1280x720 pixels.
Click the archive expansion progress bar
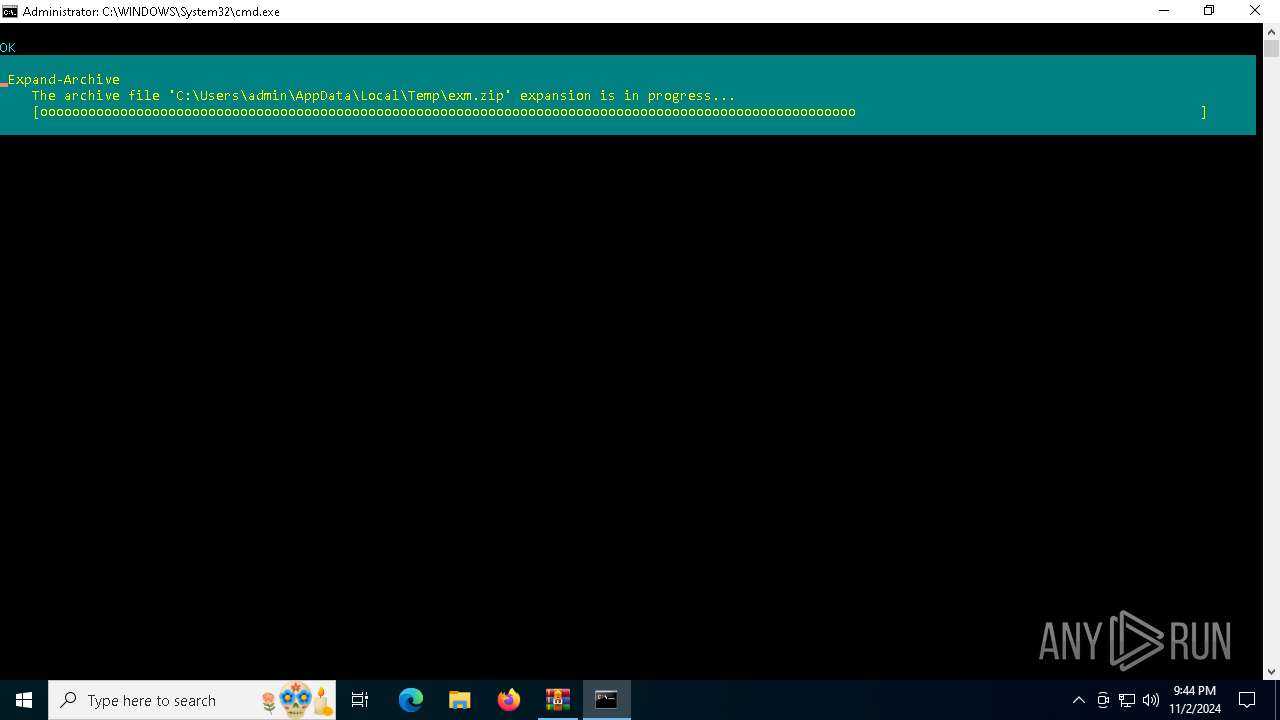tap(620, 112)
